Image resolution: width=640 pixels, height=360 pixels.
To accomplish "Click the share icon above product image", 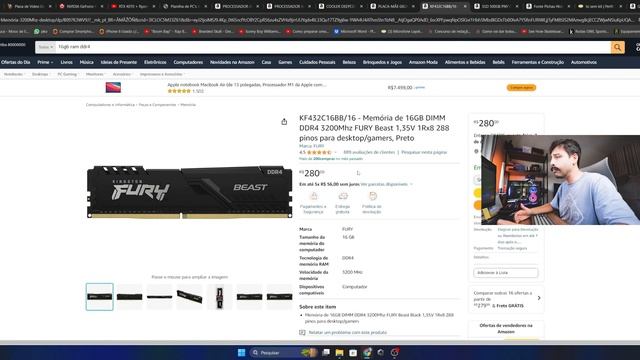I will 284,122.
